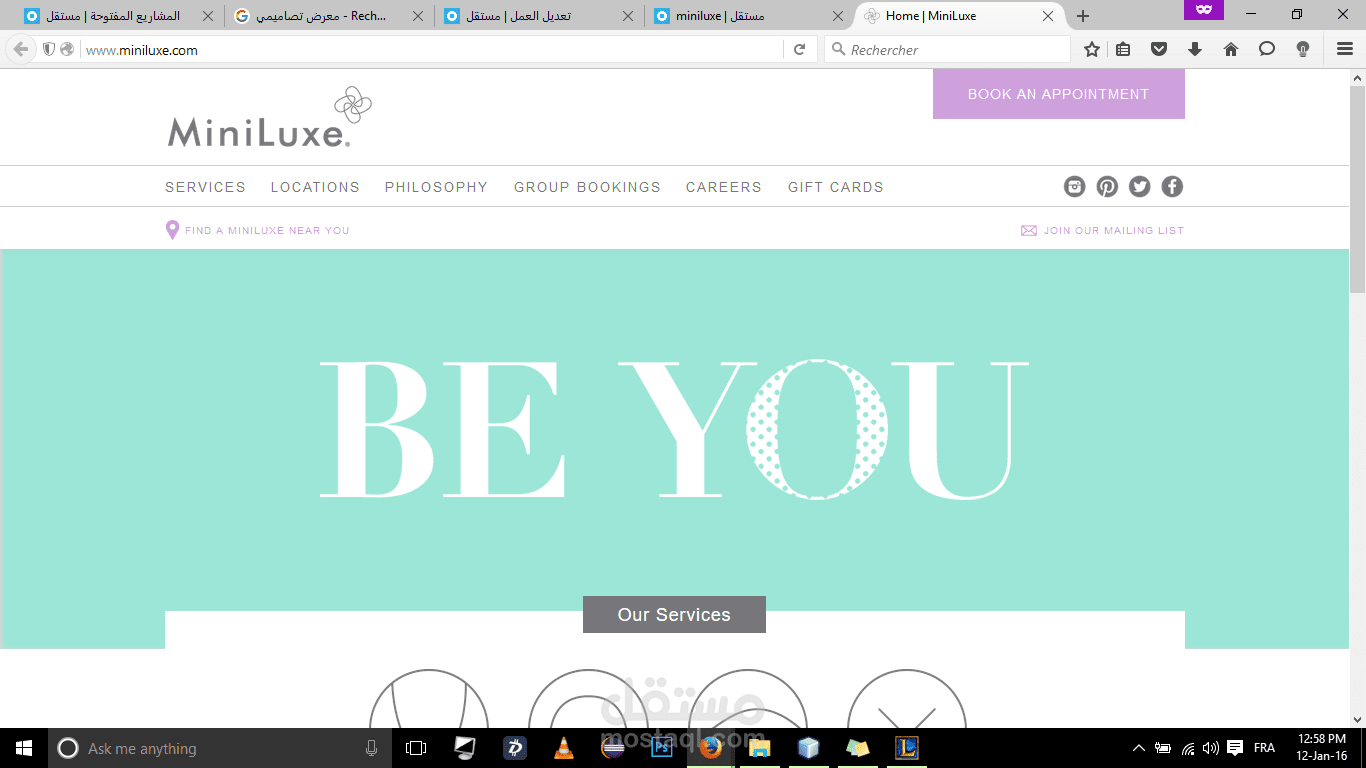The image size is (1366, 768).
Task: Open the Firefox hamburger menu
Action: click(1343, 48)
